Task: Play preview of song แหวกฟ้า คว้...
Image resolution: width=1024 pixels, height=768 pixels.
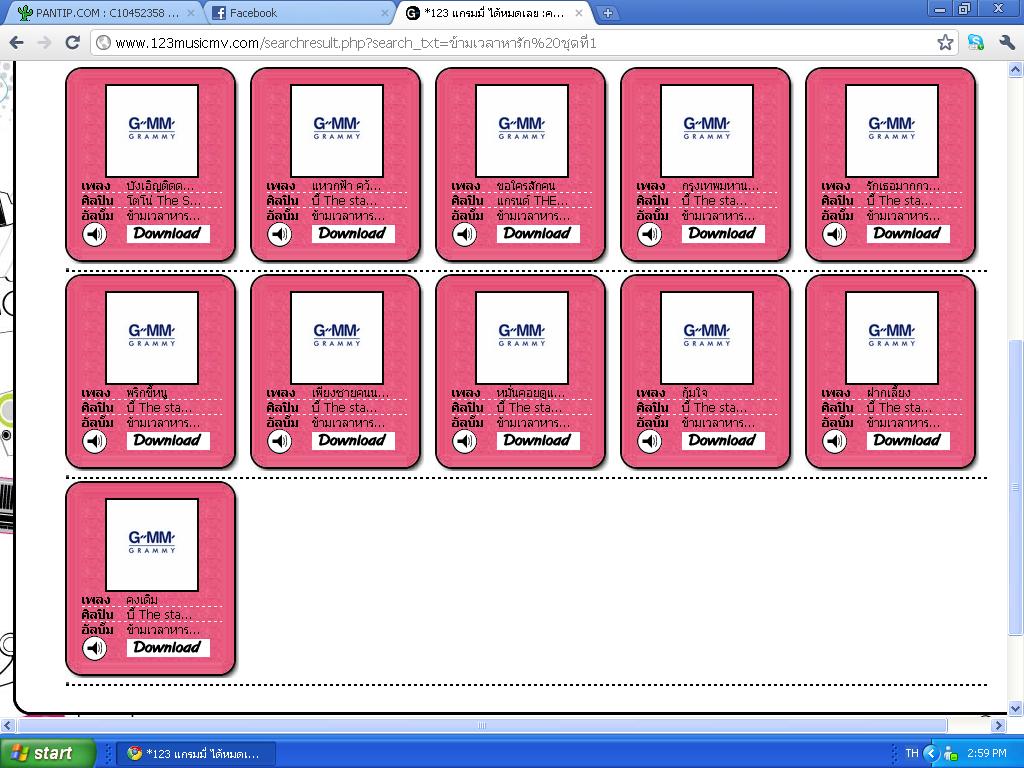Action: [x=280, y=234]
